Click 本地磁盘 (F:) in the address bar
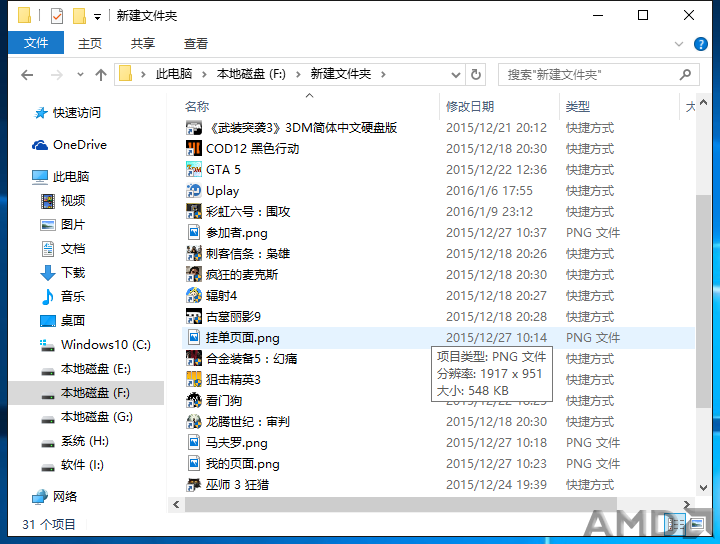The image size is (720, 544). click(x=251, y=74)
